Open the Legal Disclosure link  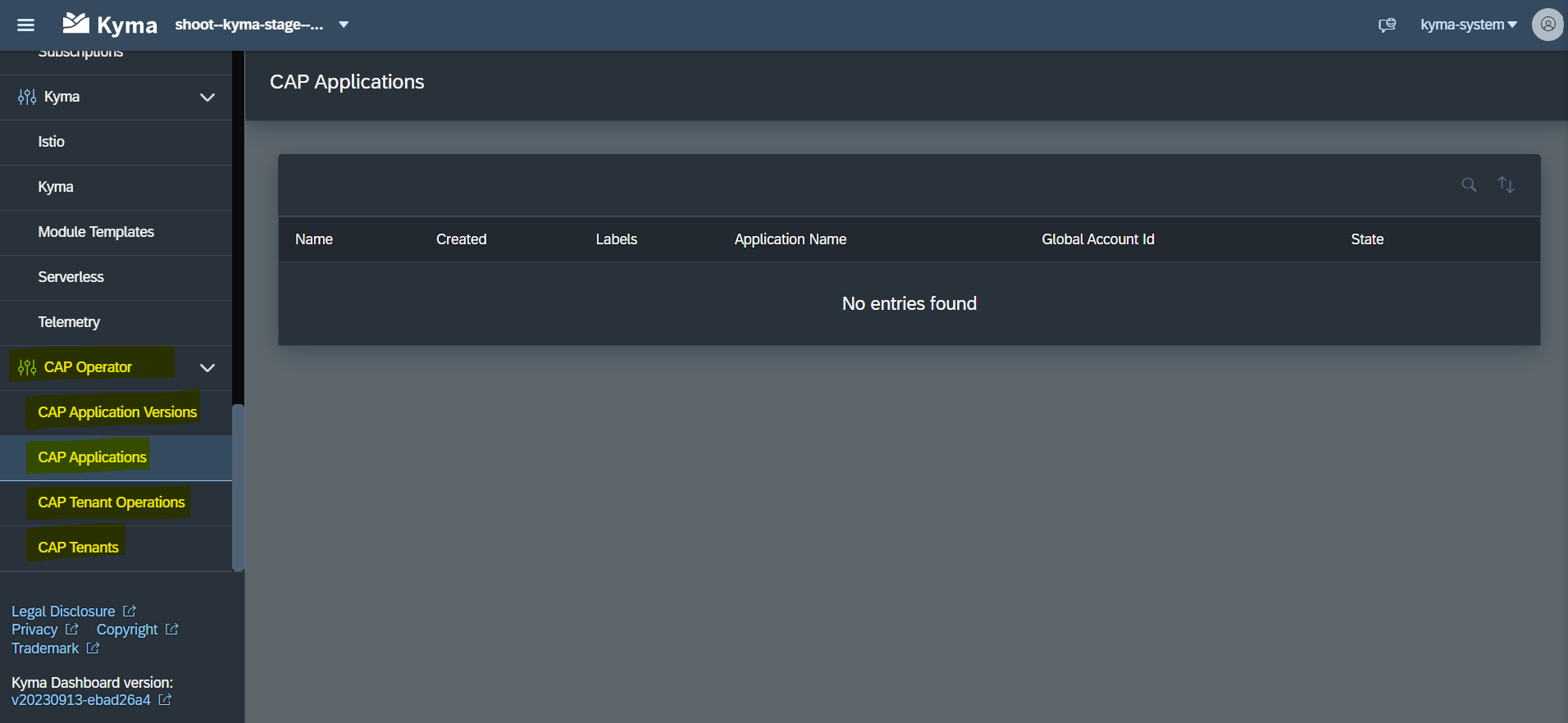74,612
